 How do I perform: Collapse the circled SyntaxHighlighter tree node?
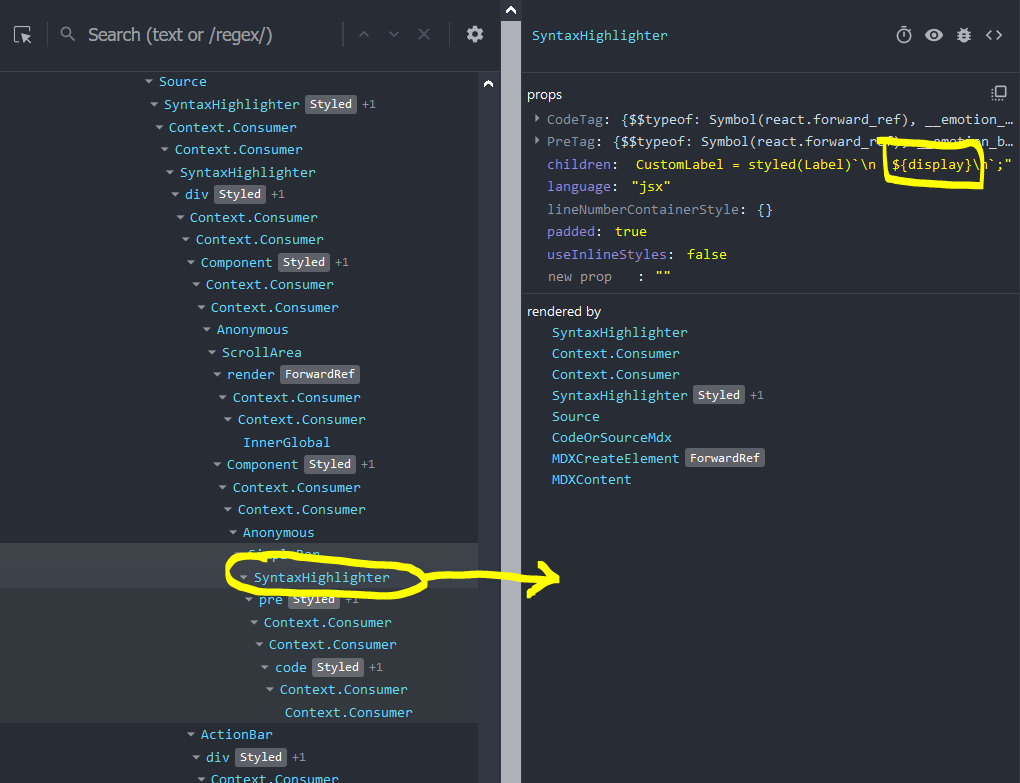tap(243, 577)
